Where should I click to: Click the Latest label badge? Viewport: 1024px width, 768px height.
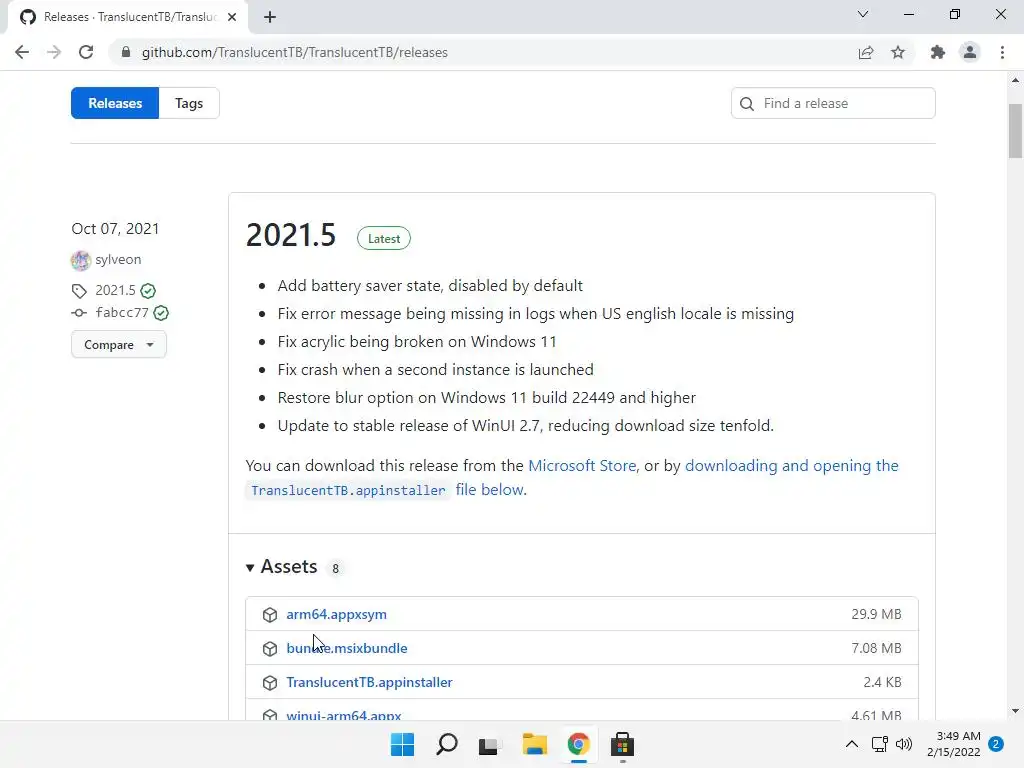(384, 238)
